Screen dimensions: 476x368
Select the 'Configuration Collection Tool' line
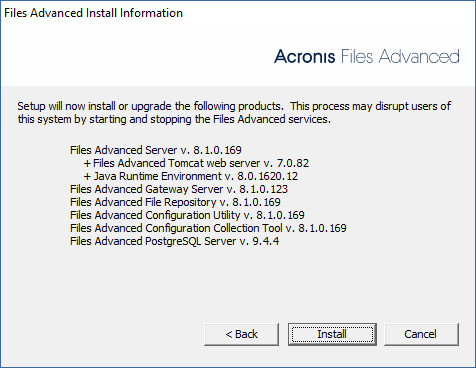(208, 228)
